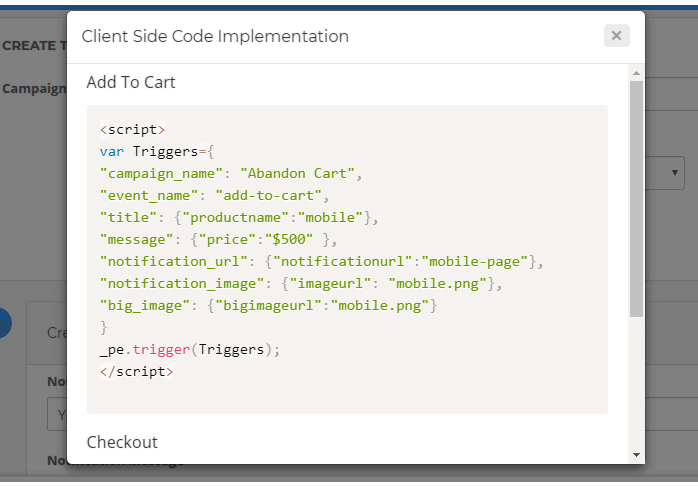Click the "notification_image" code line
The width and height of the screenshot is (698, 486).
click(301, 284)
